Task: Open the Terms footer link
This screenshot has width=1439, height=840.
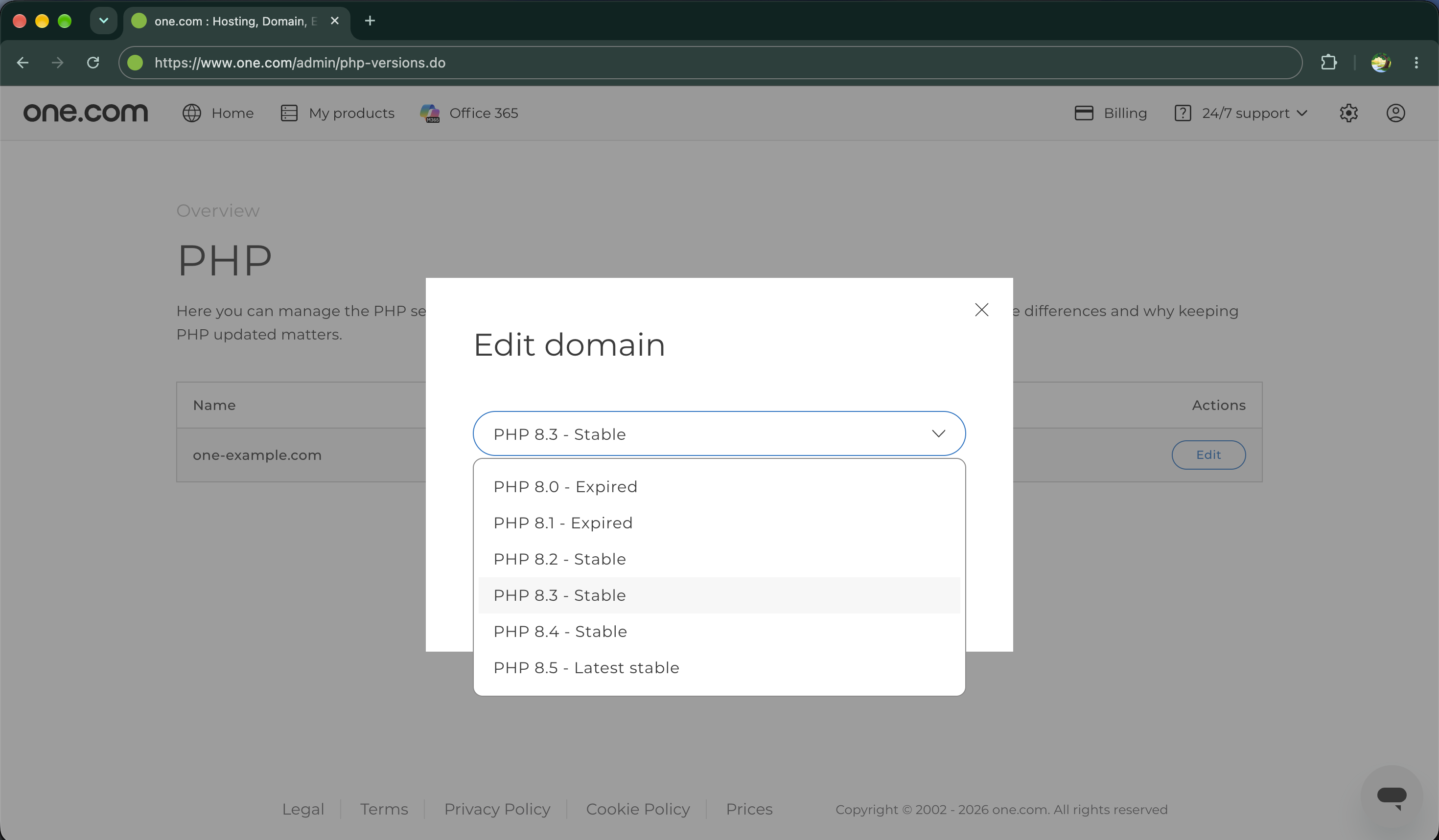Action: (x=384, y=809)
